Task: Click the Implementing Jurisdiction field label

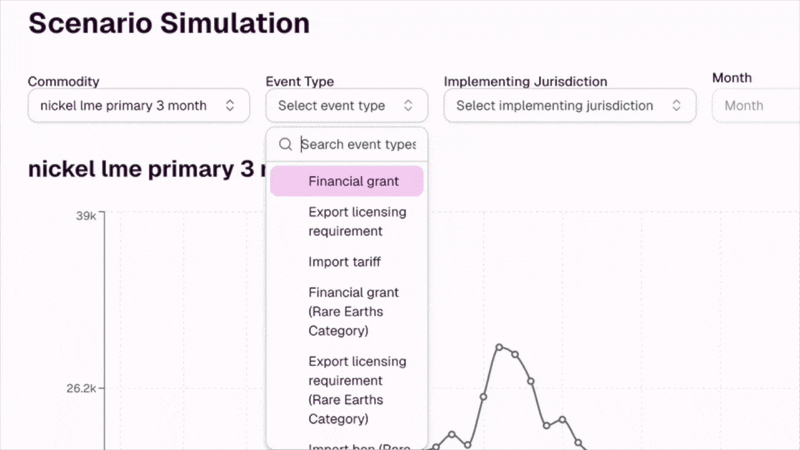Action: click(x=525, y=81)
